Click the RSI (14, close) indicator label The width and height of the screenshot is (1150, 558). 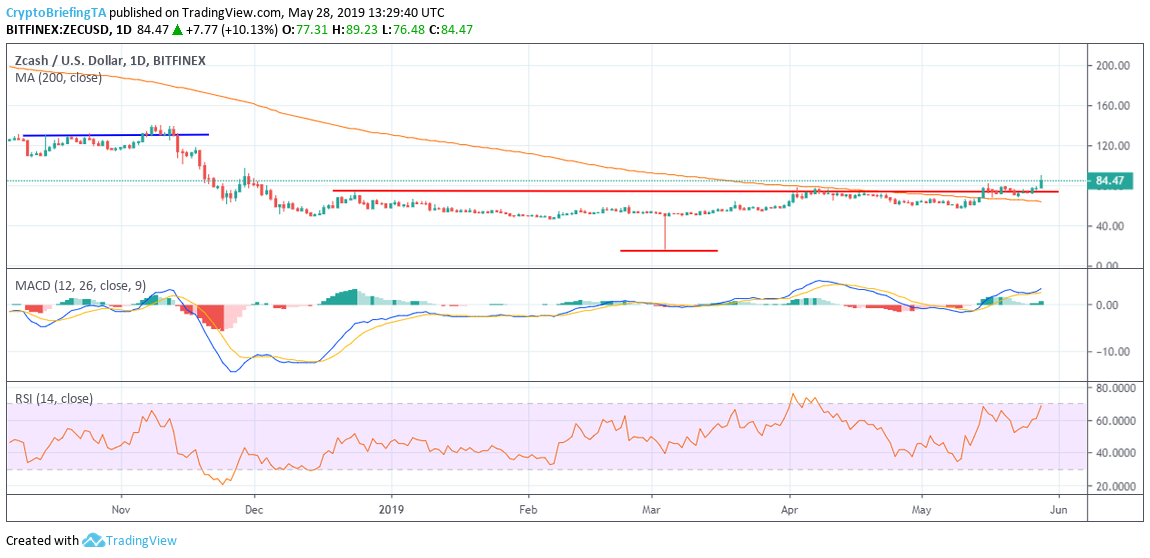54,399
